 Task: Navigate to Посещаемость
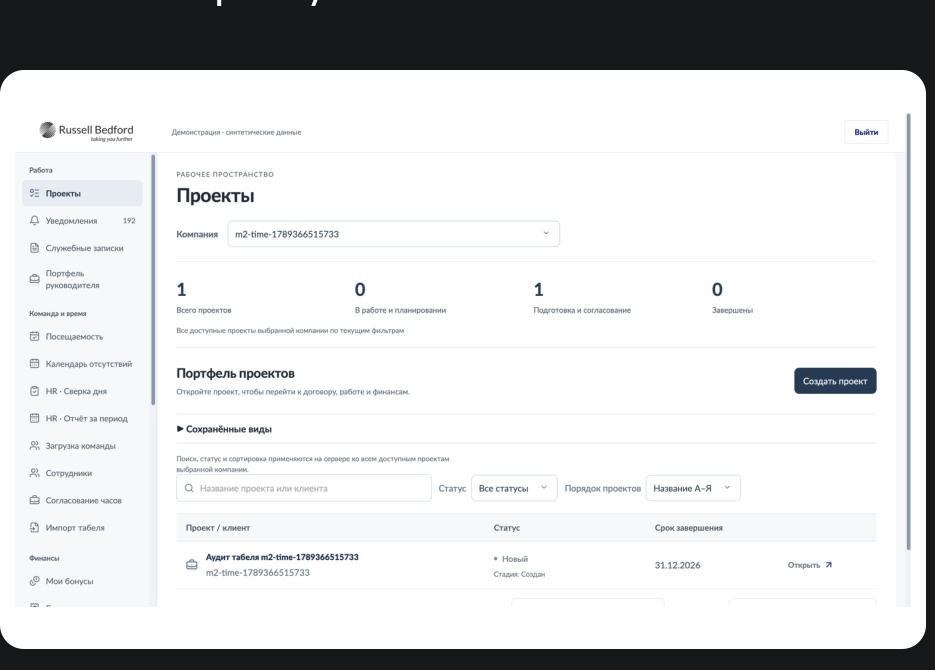coord(82,336)
